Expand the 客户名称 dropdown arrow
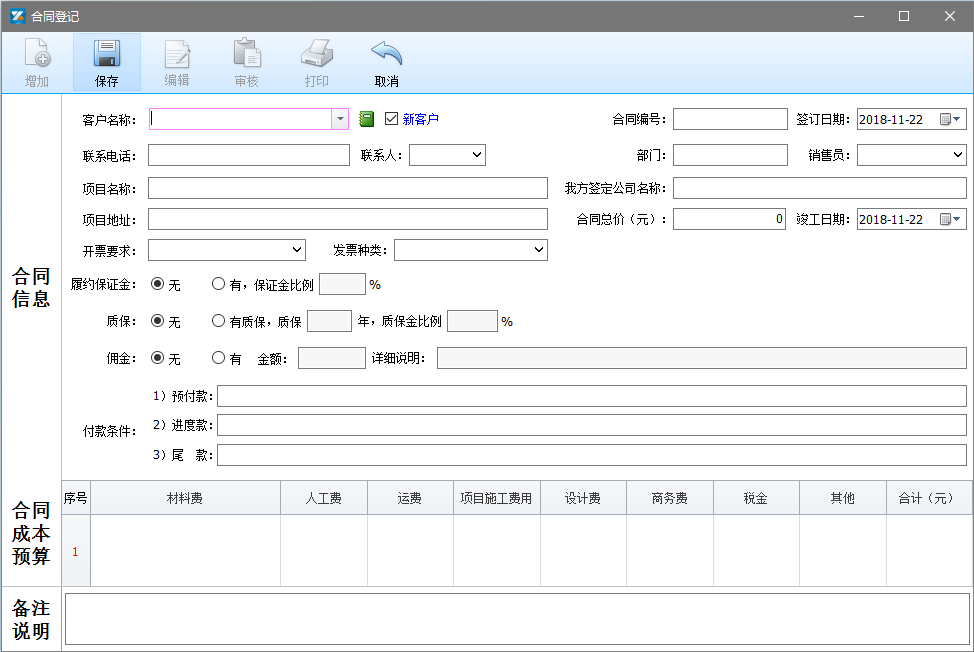974x652 pixels. 339,119
